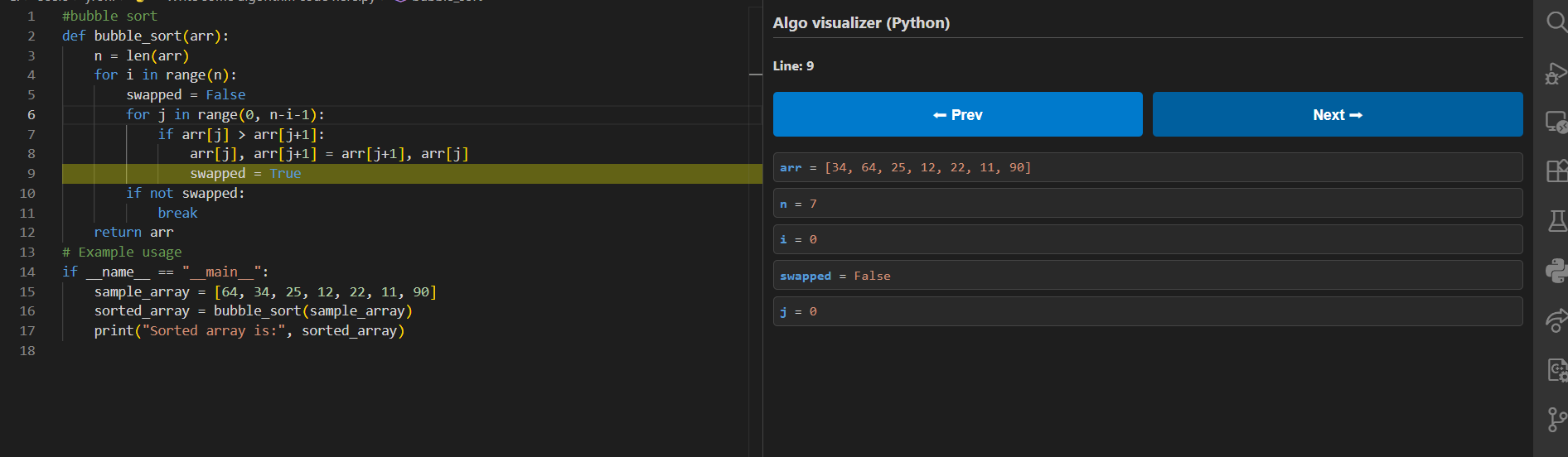Open the Python icon in activity bar
This screenshot has width=1568, height=457.
coord(1556,271)
